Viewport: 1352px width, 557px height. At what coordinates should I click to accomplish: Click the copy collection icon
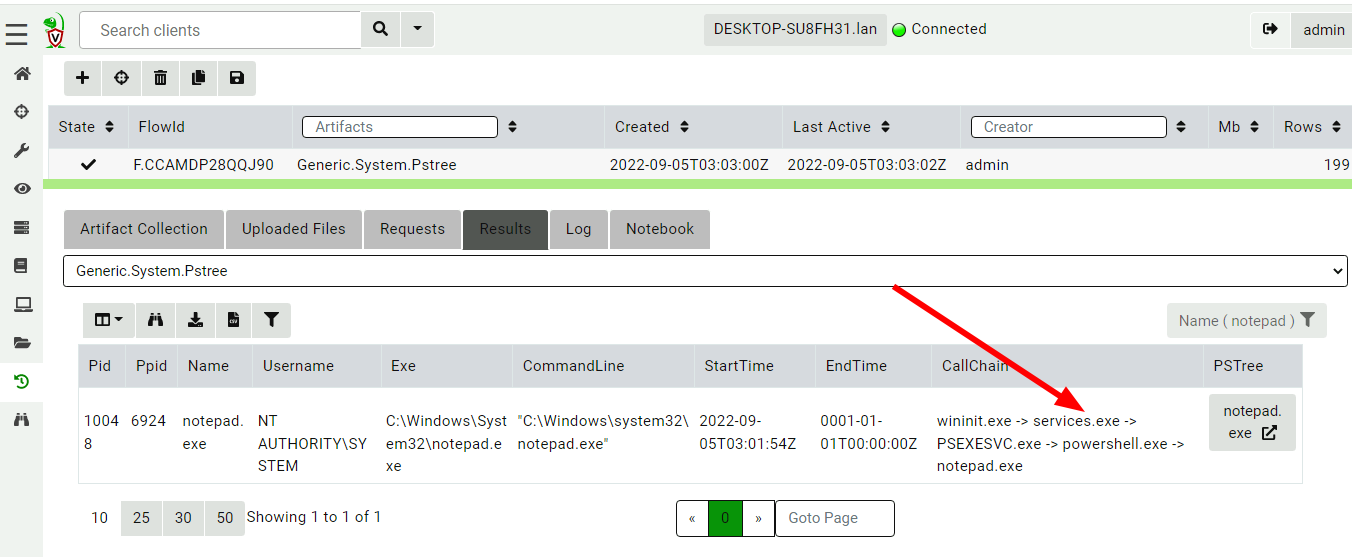(x=198, y=78)
